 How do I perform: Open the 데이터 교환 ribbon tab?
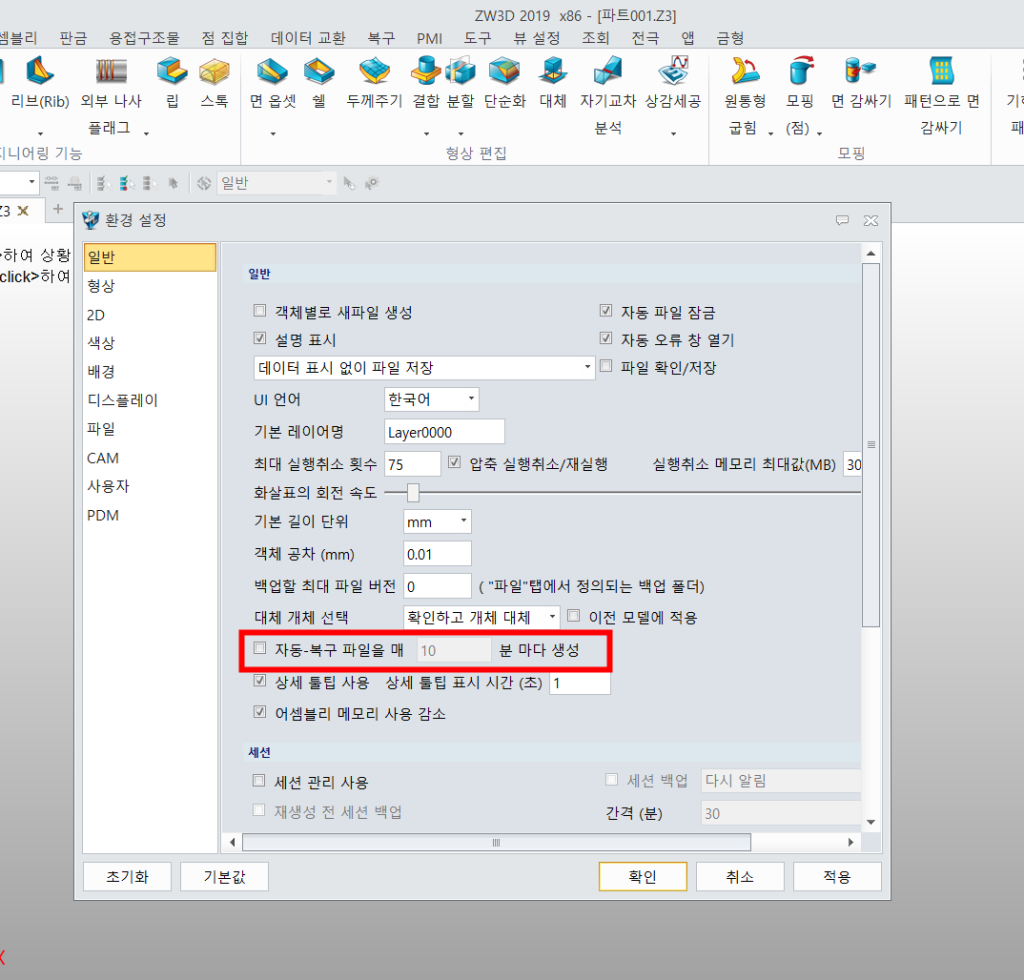point(308,38)
